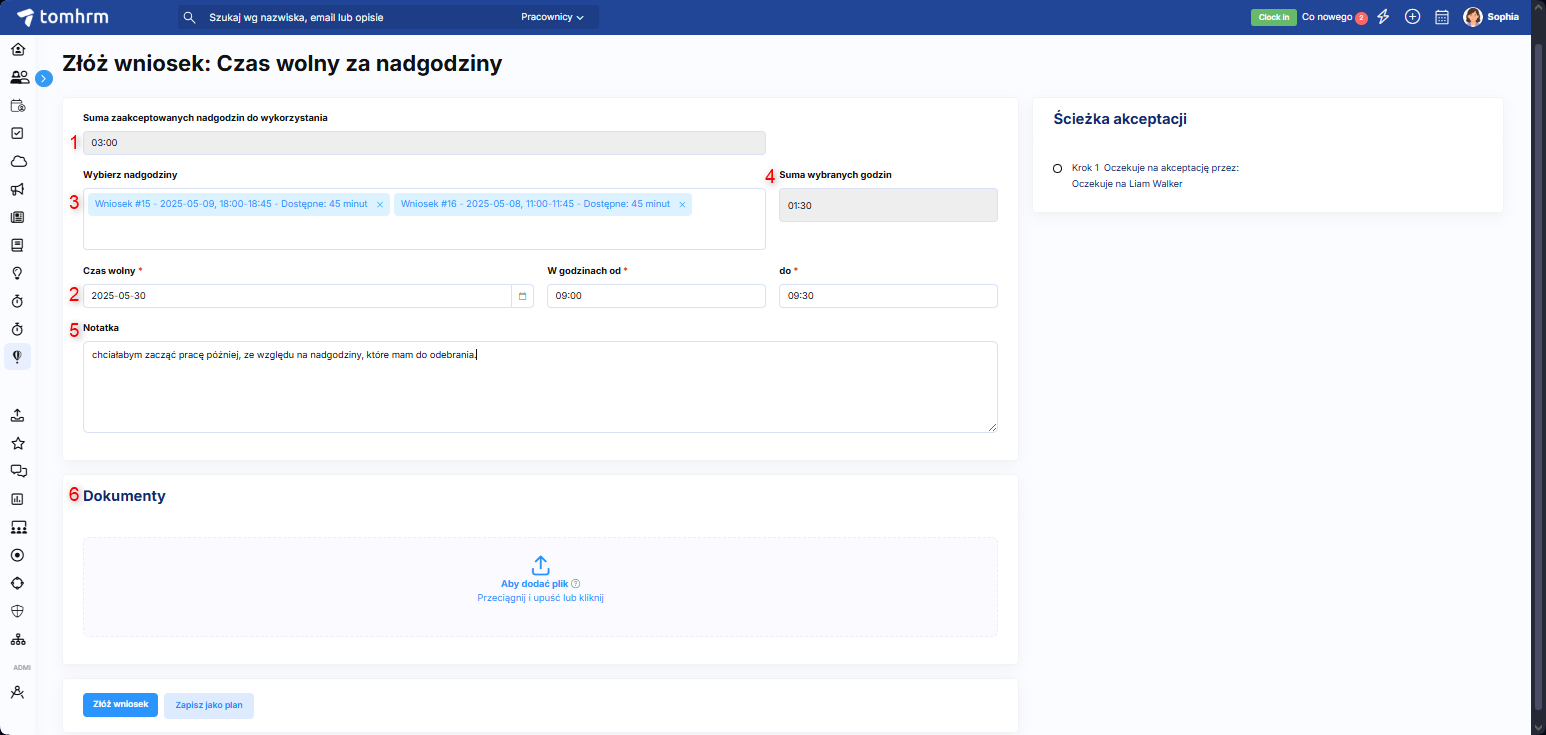The width and height of the screenshot is (1546, 735).
Task: Click the cloud icon in sidebar
Action: coord(17,161)
